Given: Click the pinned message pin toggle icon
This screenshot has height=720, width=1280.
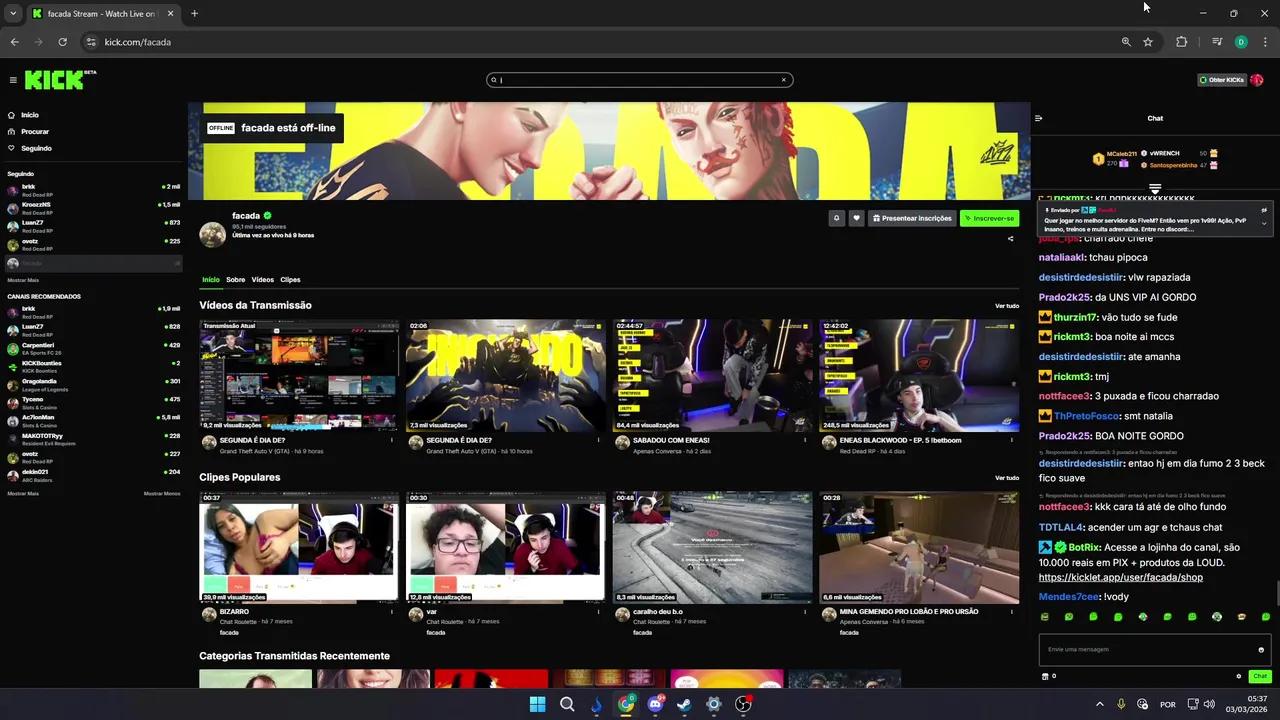Looking at the screenshot, I should click(x=1264, y=210).
